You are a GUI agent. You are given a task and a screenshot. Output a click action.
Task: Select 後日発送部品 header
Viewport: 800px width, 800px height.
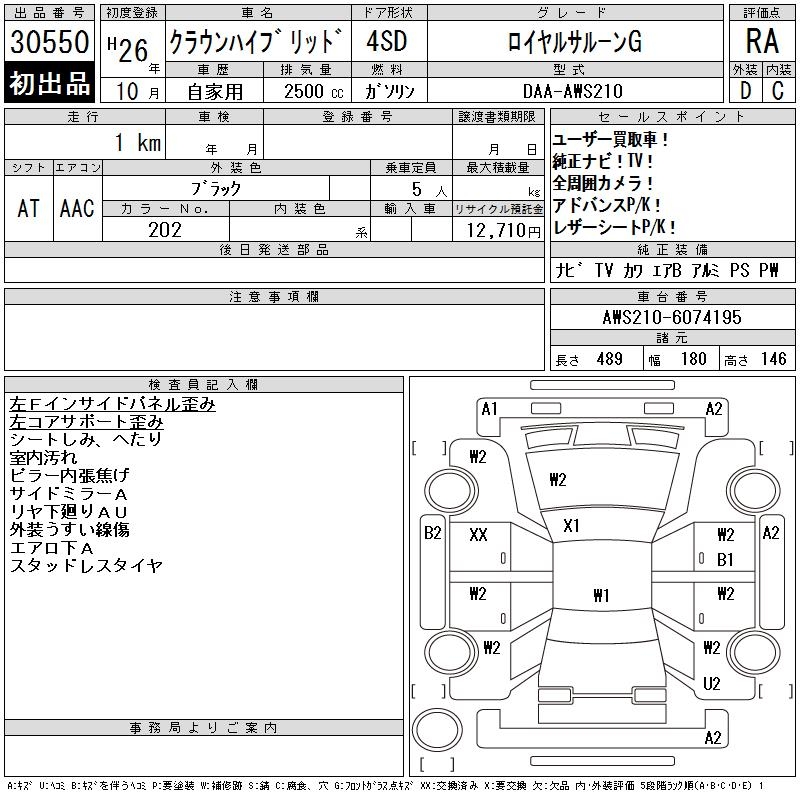[x=274, y=249]
